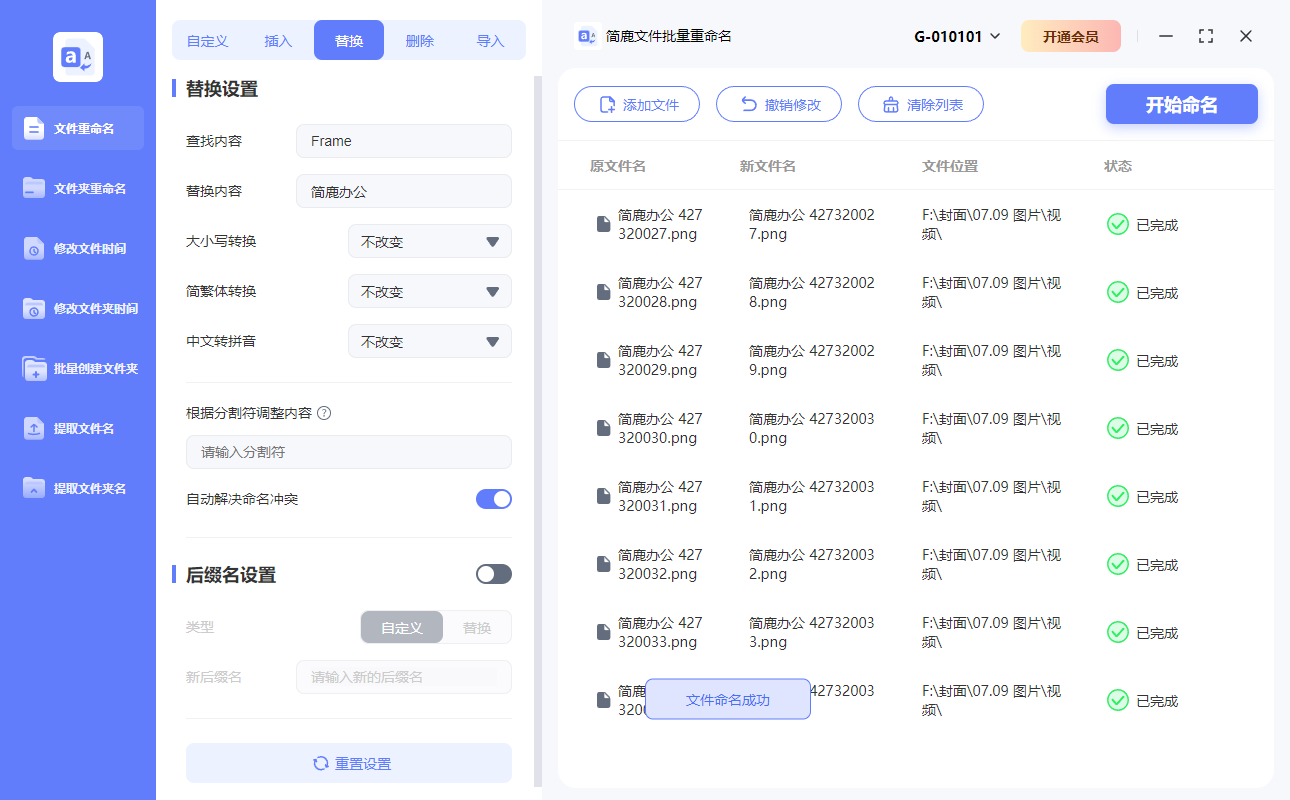Click the 已完成 checkmark for 427320027.png
The image size is (1290, 800).
[1118, 224]
